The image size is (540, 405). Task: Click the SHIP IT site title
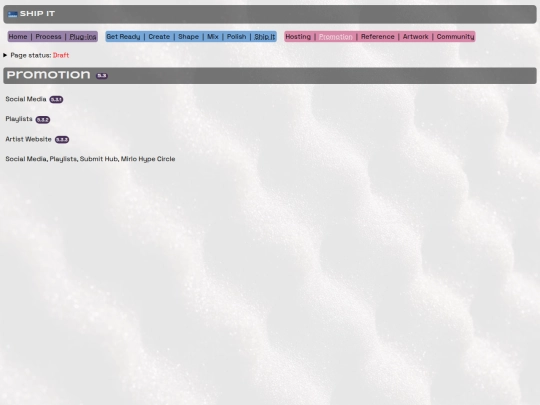click(x=37, y=14)
